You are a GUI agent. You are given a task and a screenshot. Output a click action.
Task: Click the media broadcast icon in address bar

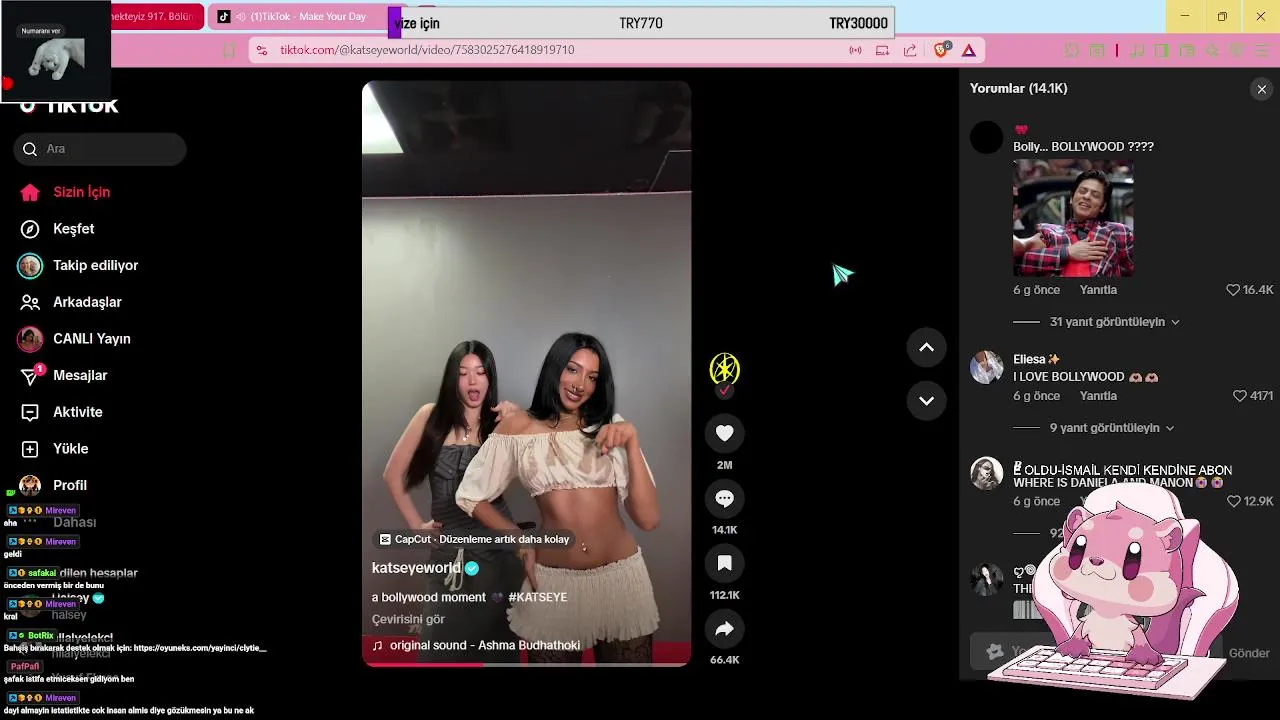click(x=855, y=50)
